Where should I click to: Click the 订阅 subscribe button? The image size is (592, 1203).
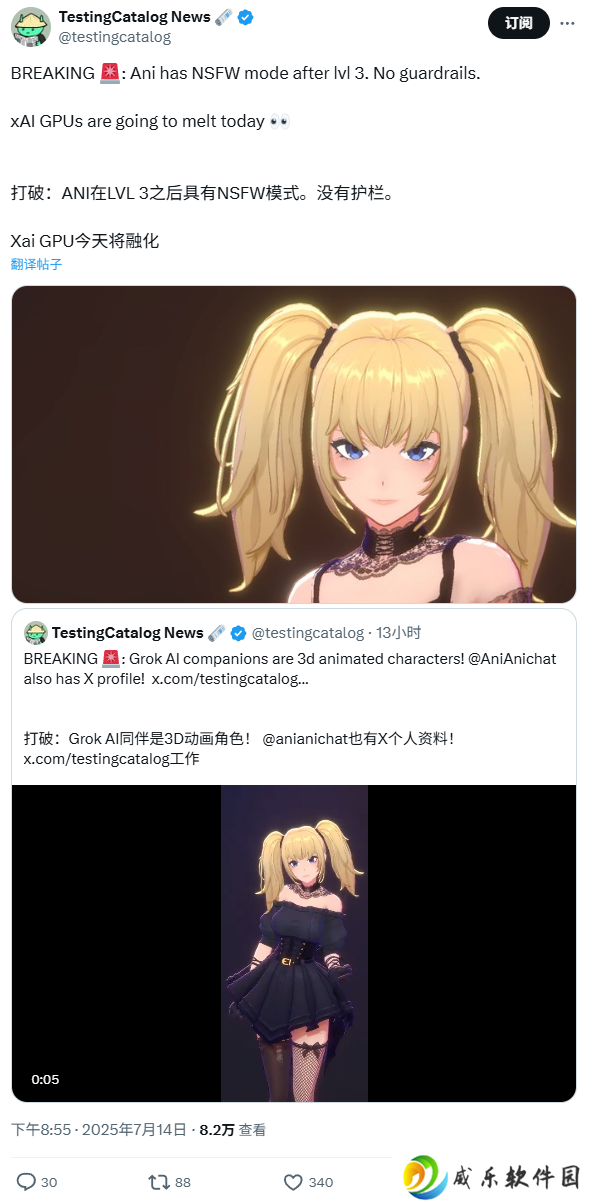pyautogui.click(x=518, y=22)
